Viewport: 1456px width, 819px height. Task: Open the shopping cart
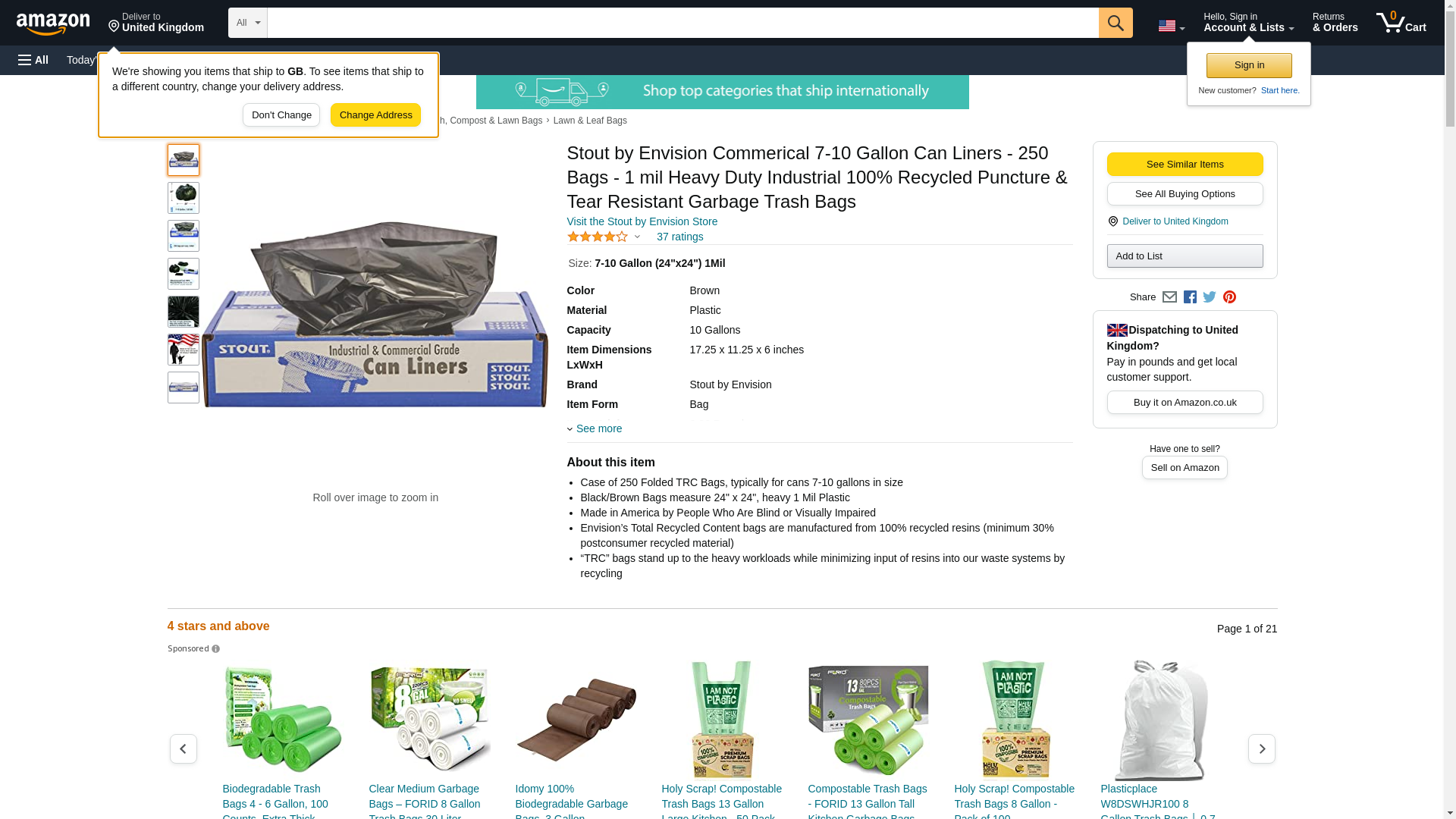point(1401,23)
